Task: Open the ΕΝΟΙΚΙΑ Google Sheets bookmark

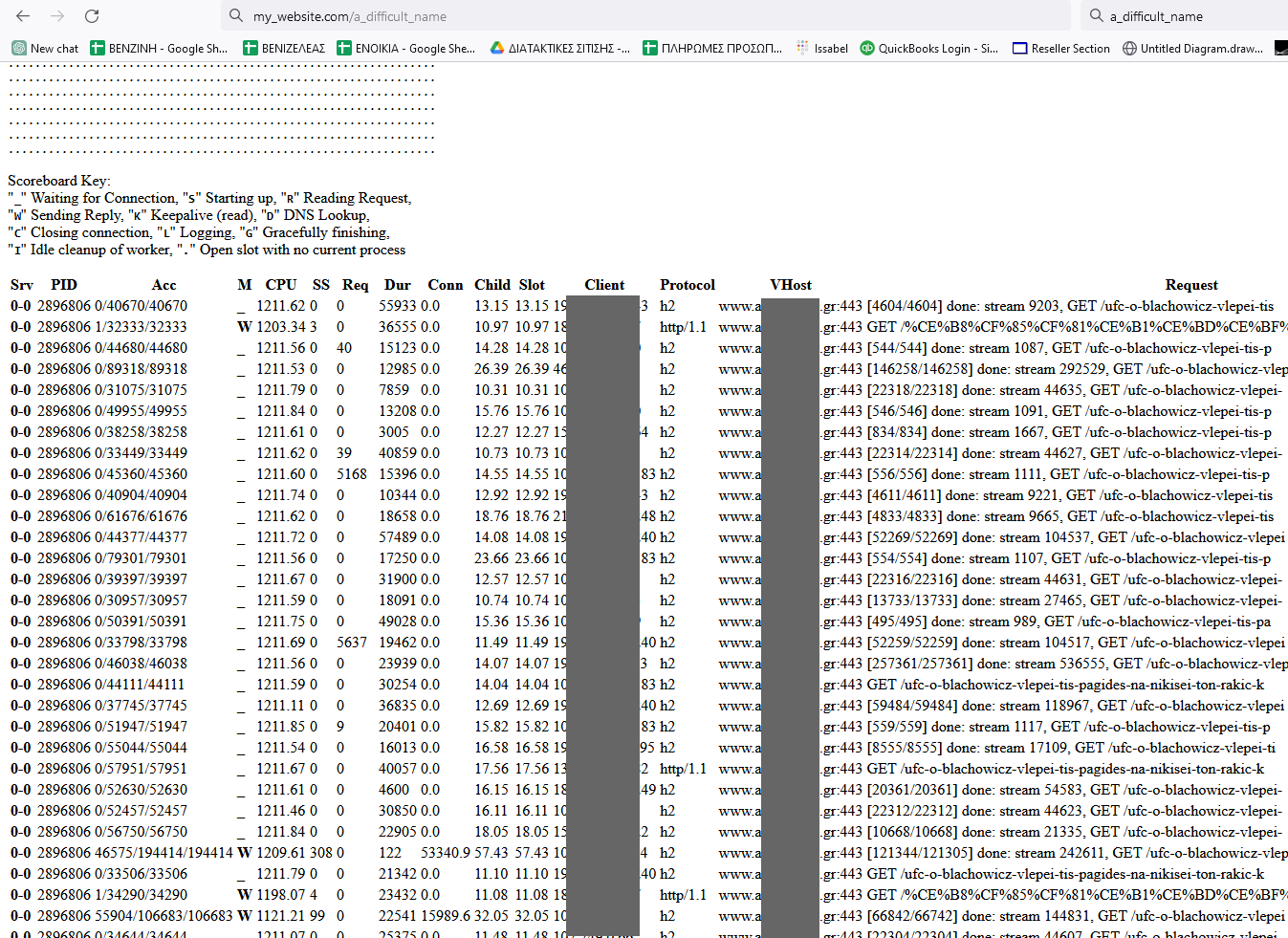Action: (x=405, y=48)
